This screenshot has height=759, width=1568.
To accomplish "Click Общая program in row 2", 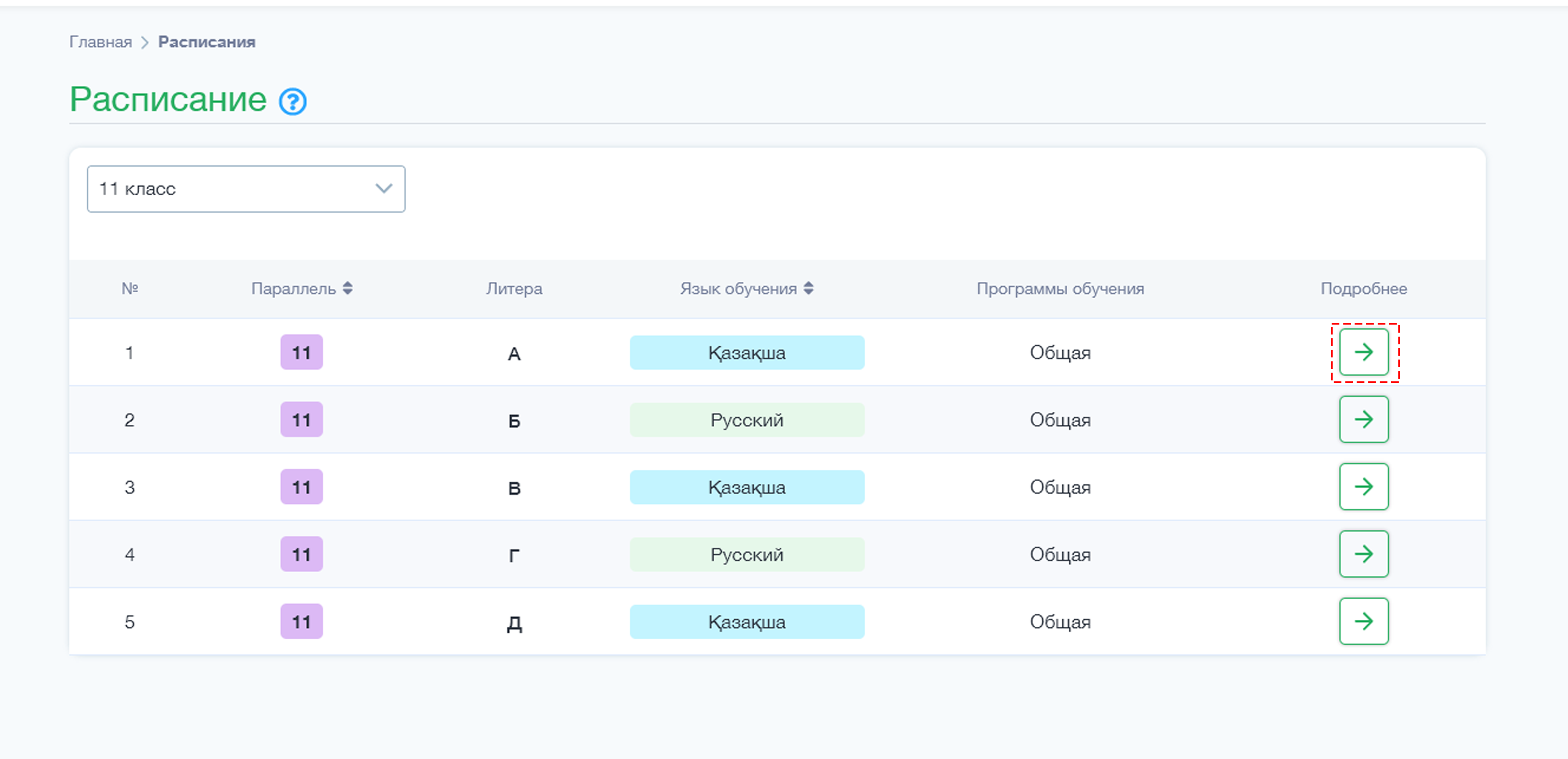I will (x=1060, y=420).
